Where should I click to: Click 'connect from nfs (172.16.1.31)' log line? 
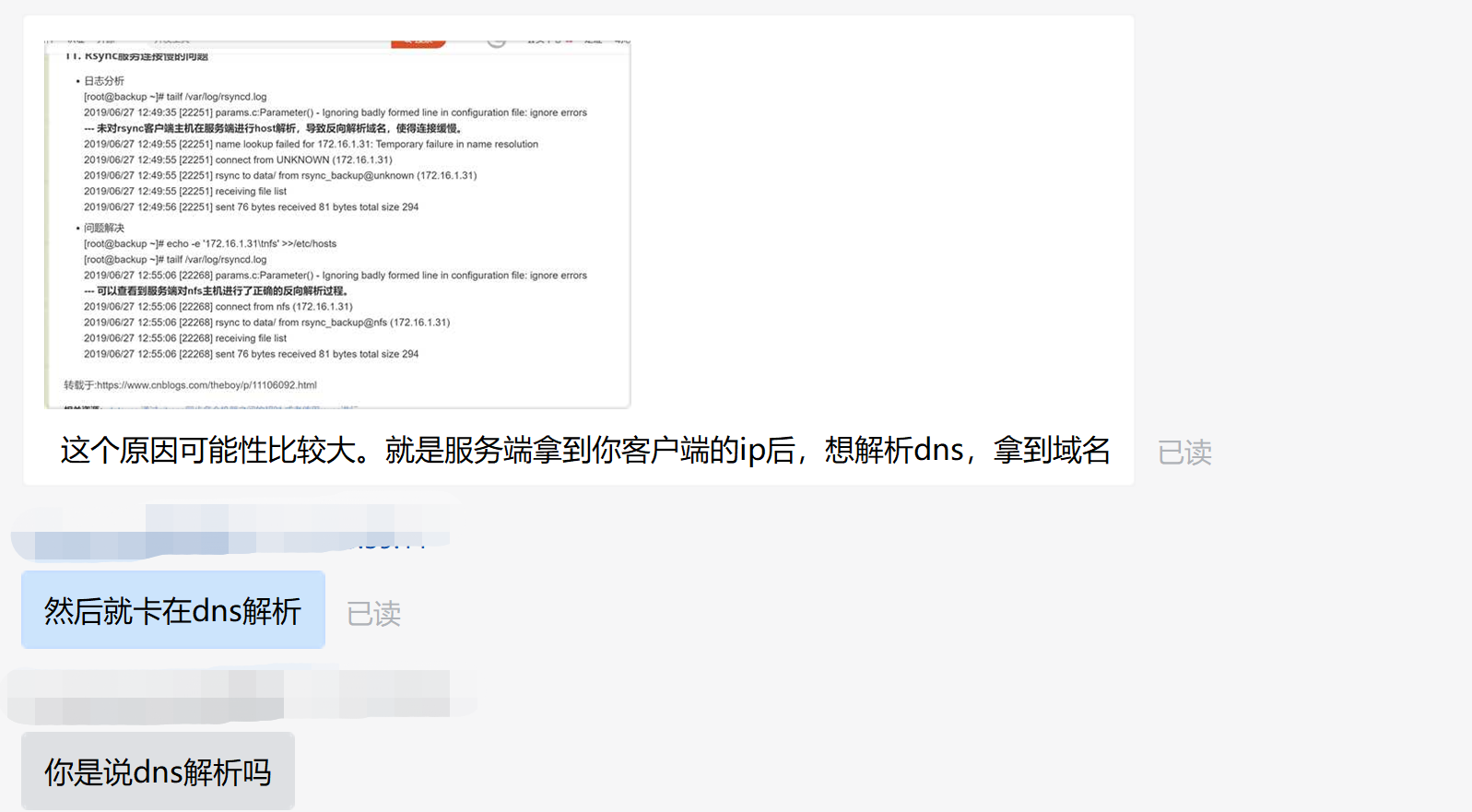pyautogui.click(x=218, y=307)
